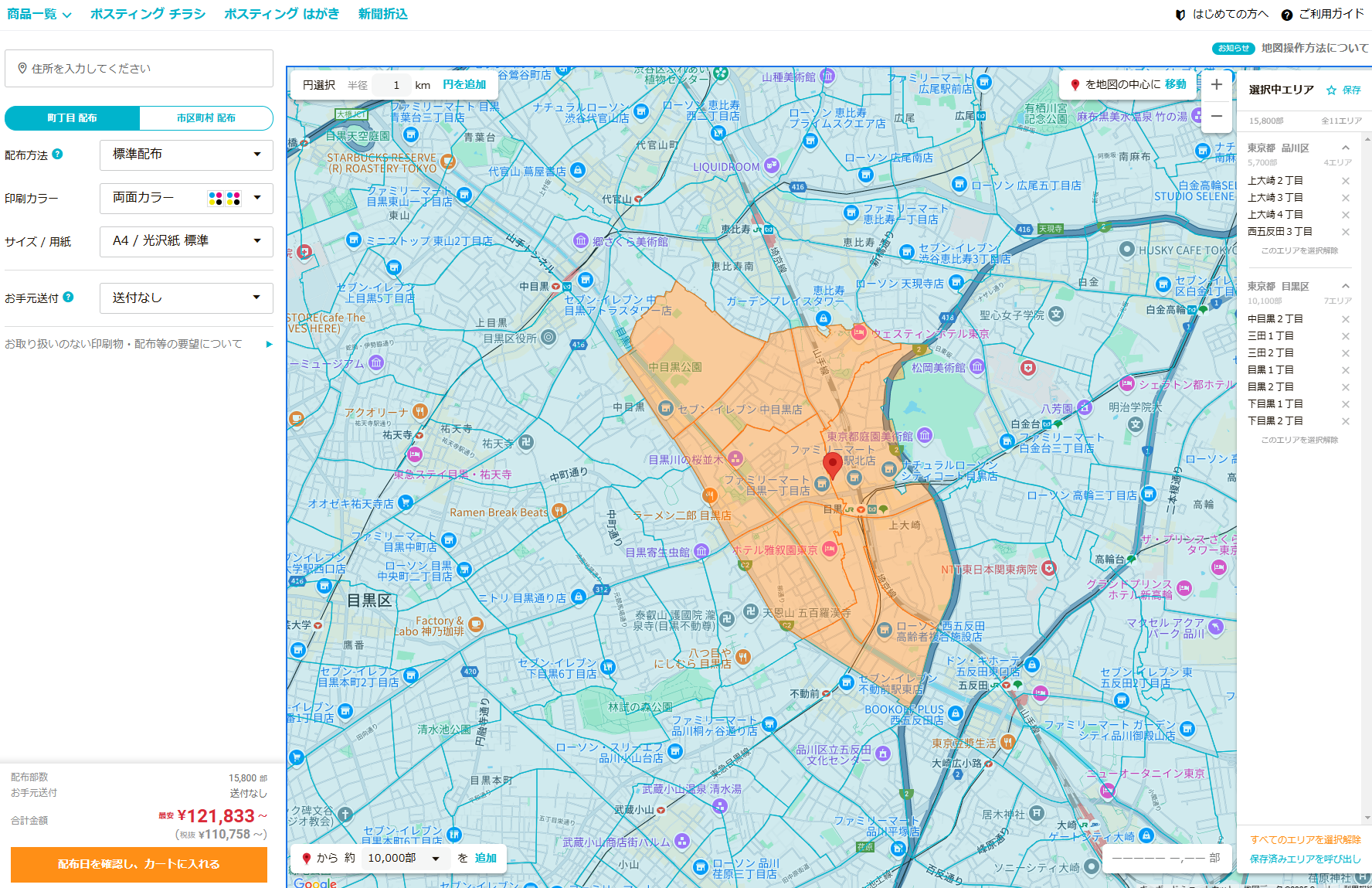Remove 上大崎４丁目 from selected areas
The height and width of the screenshot is (888, 1372).
pos(1345,215)
